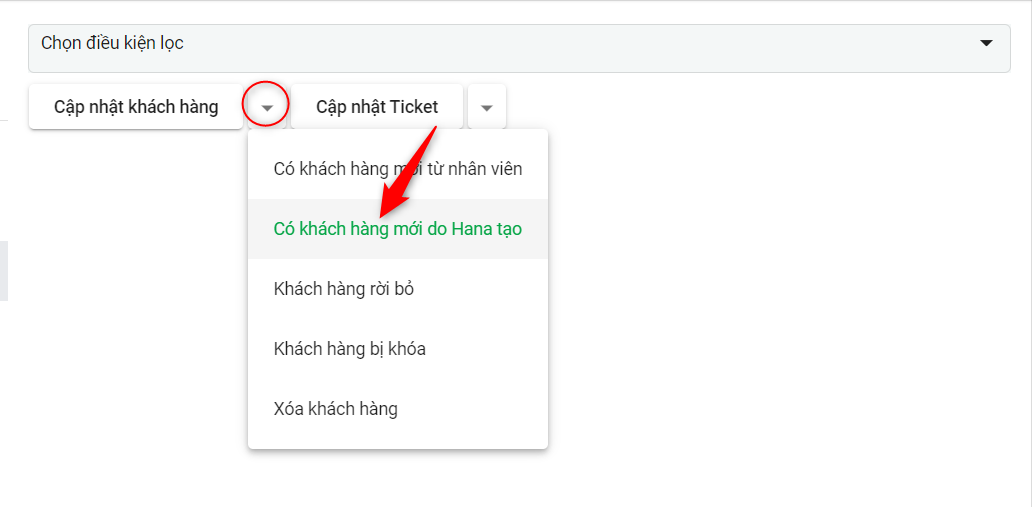
Task: Select "Có khách hàng mới từ nhân viên"
Action: pos(398,169)
